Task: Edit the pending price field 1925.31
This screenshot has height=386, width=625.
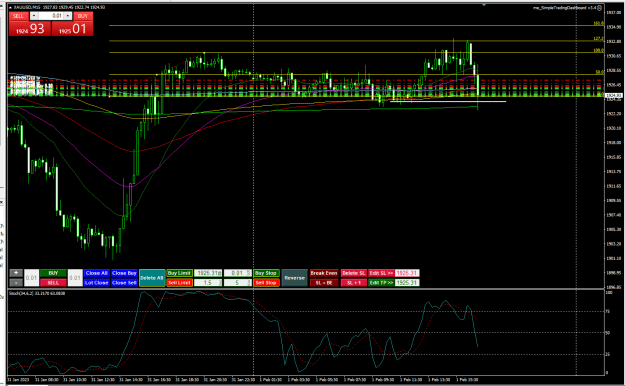Action: tap(208, 273)
